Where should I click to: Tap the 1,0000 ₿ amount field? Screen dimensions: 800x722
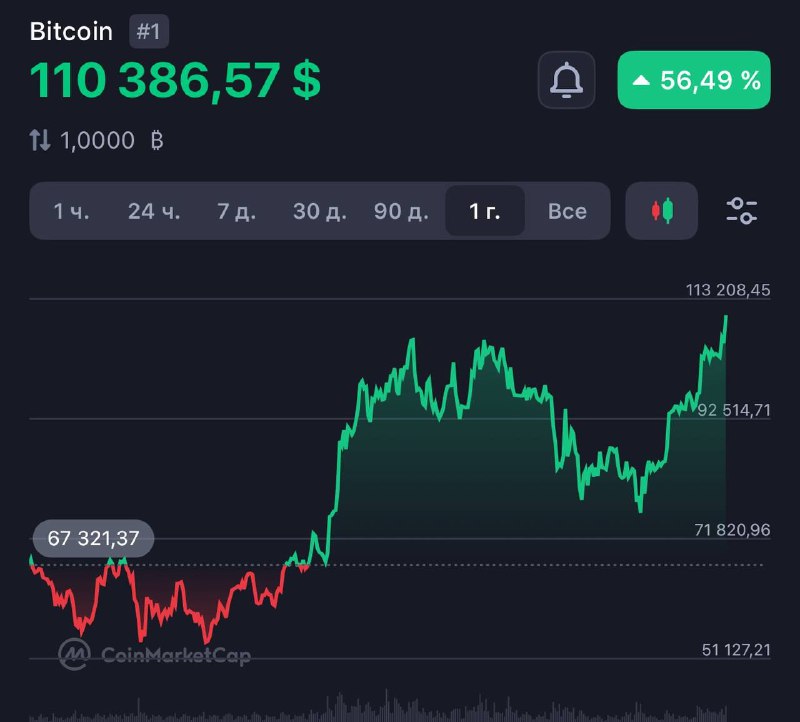tap(111, 140)
